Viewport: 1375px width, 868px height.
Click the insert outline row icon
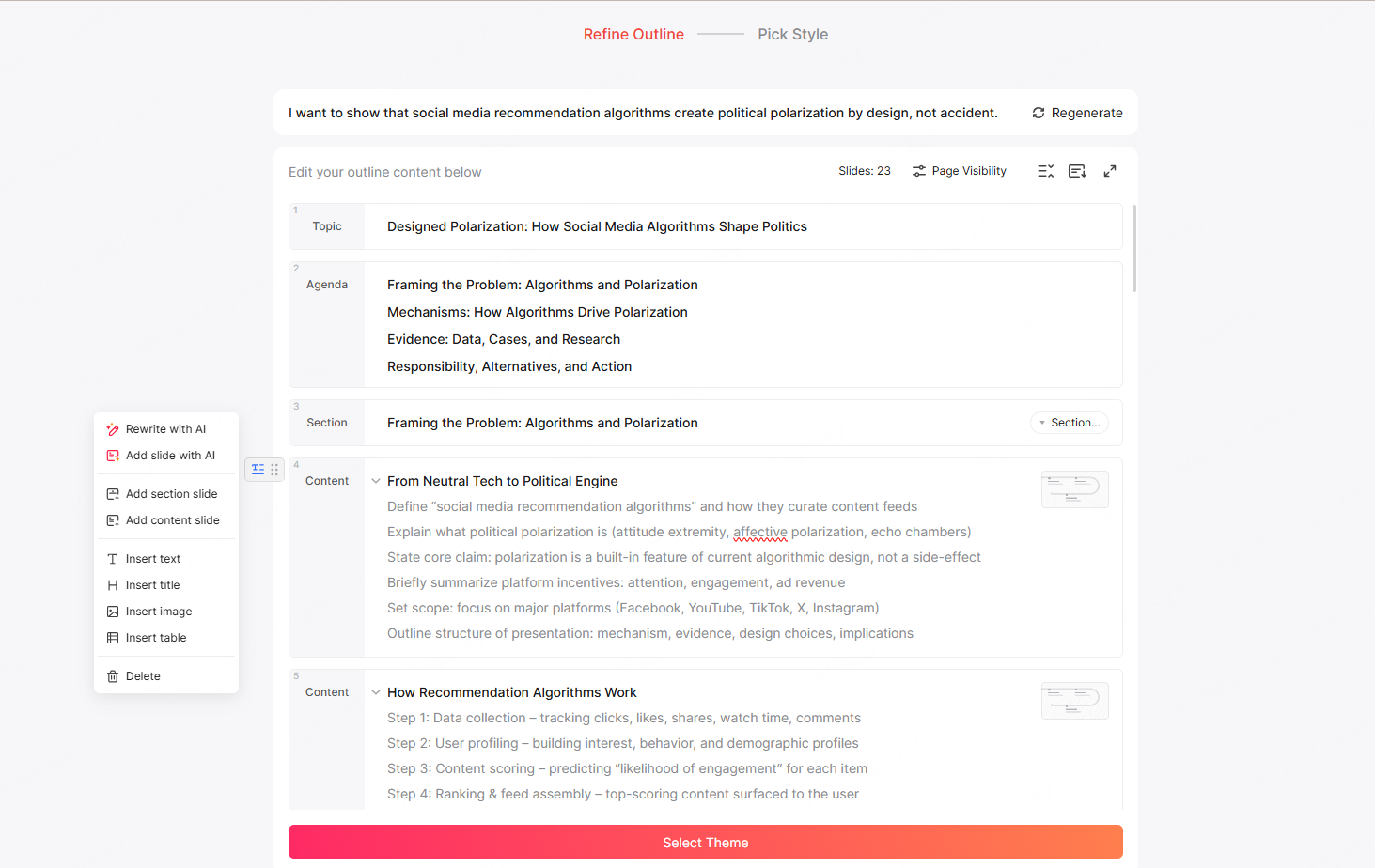point(1077,171)
